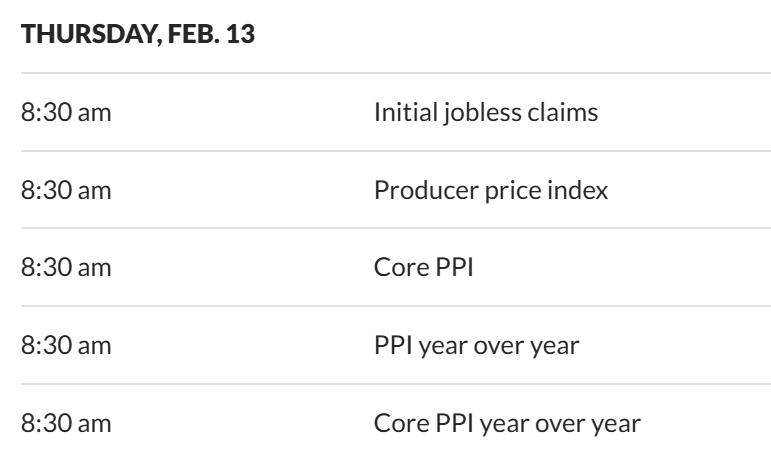Click the 8:30 am time left of Core PPI
This screenshot has height=459, width=771.
click(x=66, y=268)
